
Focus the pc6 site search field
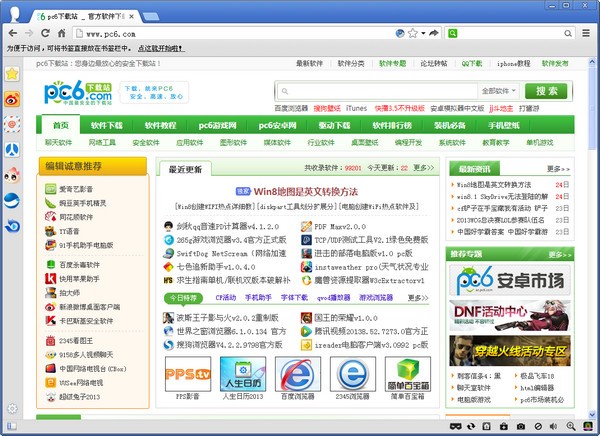point(377,91)
